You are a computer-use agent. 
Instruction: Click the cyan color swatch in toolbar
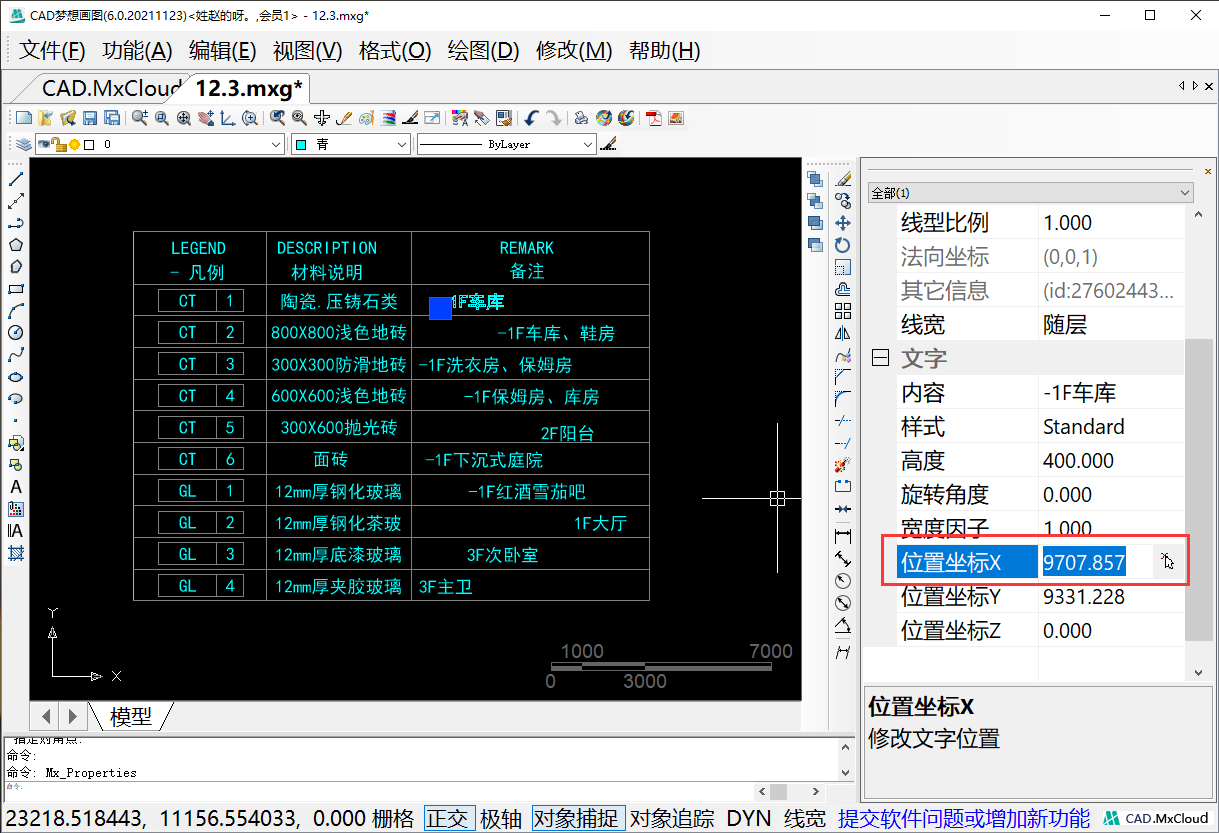[x=300, y=145]
